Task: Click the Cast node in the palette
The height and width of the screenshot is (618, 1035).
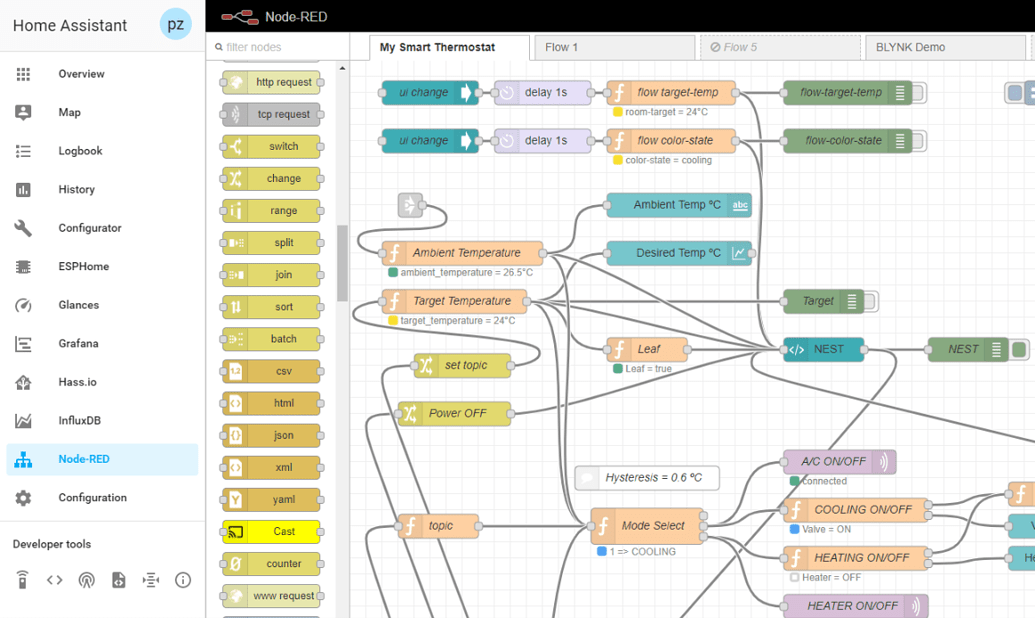Action: (x=270, y=531)
